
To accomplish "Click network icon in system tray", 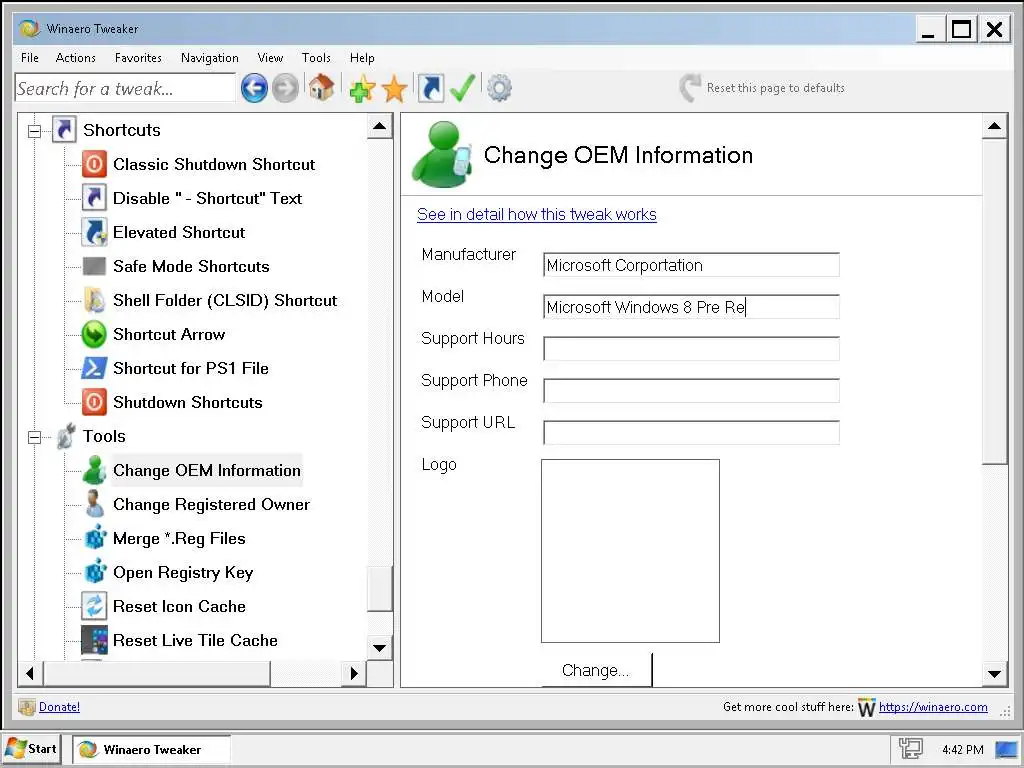I will click(910, 749).
